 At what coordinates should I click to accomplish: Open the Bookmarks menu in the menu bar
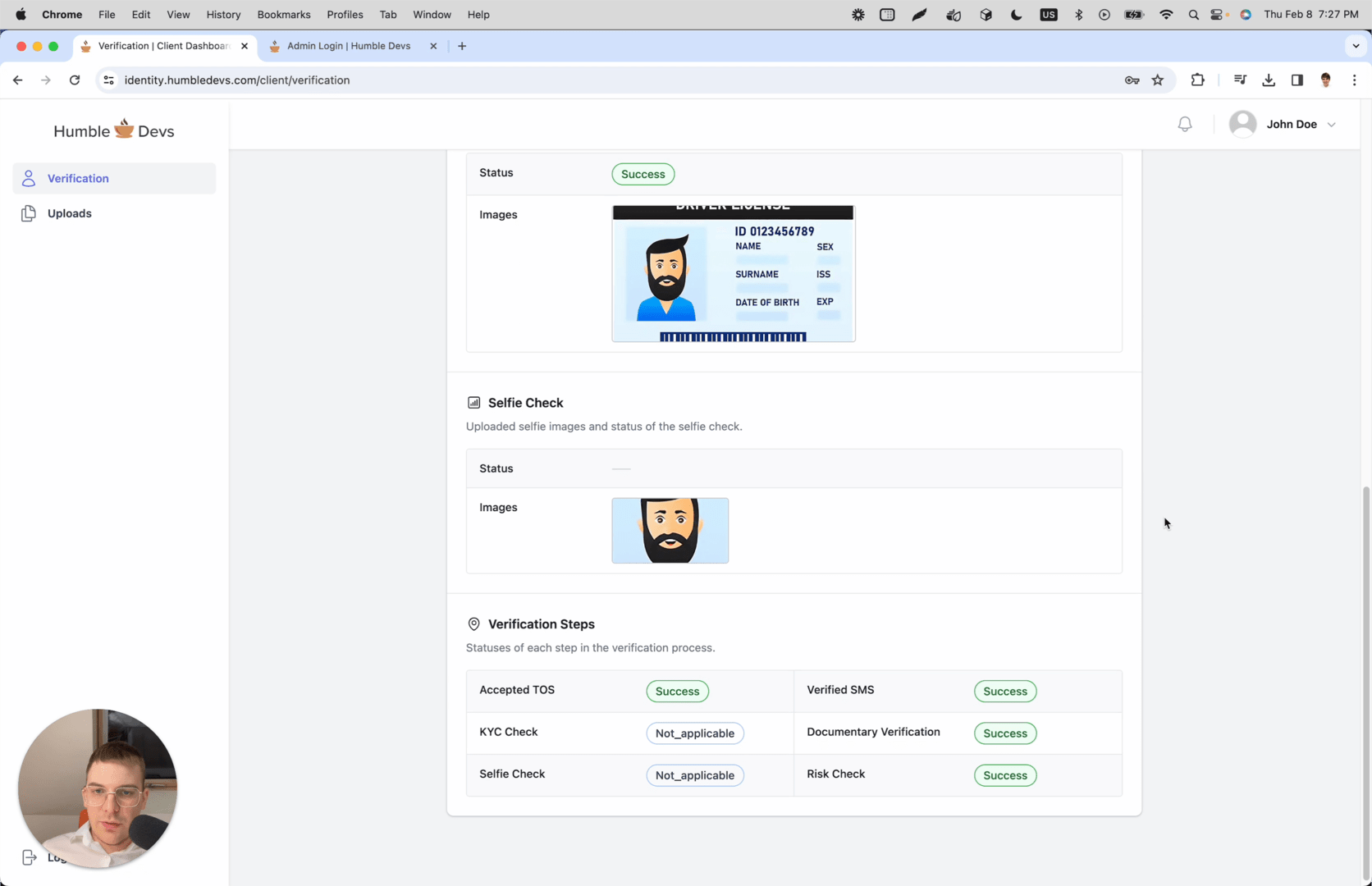(x=284, y=14)
